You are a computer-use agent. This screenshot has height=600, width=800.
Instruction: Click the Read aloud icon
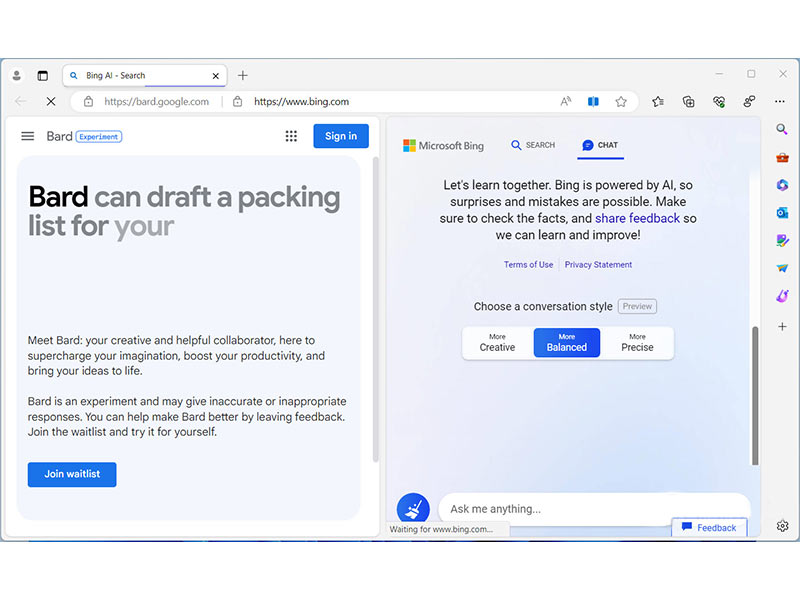pyautogui.click(x=565, y=102)
